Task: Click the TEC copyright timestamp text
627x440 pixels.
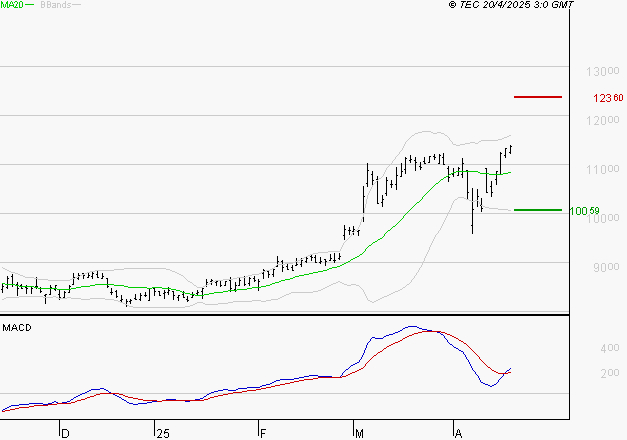Action: pos(511,4)
